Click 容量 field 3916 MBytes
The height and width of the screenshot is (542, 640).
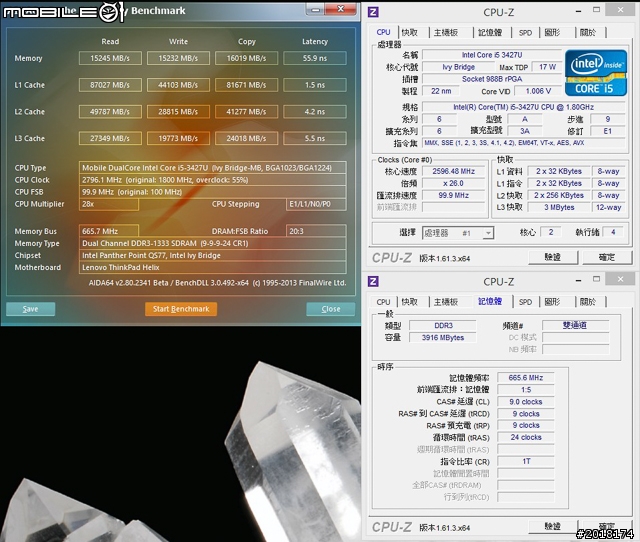(x=443, y=338)
